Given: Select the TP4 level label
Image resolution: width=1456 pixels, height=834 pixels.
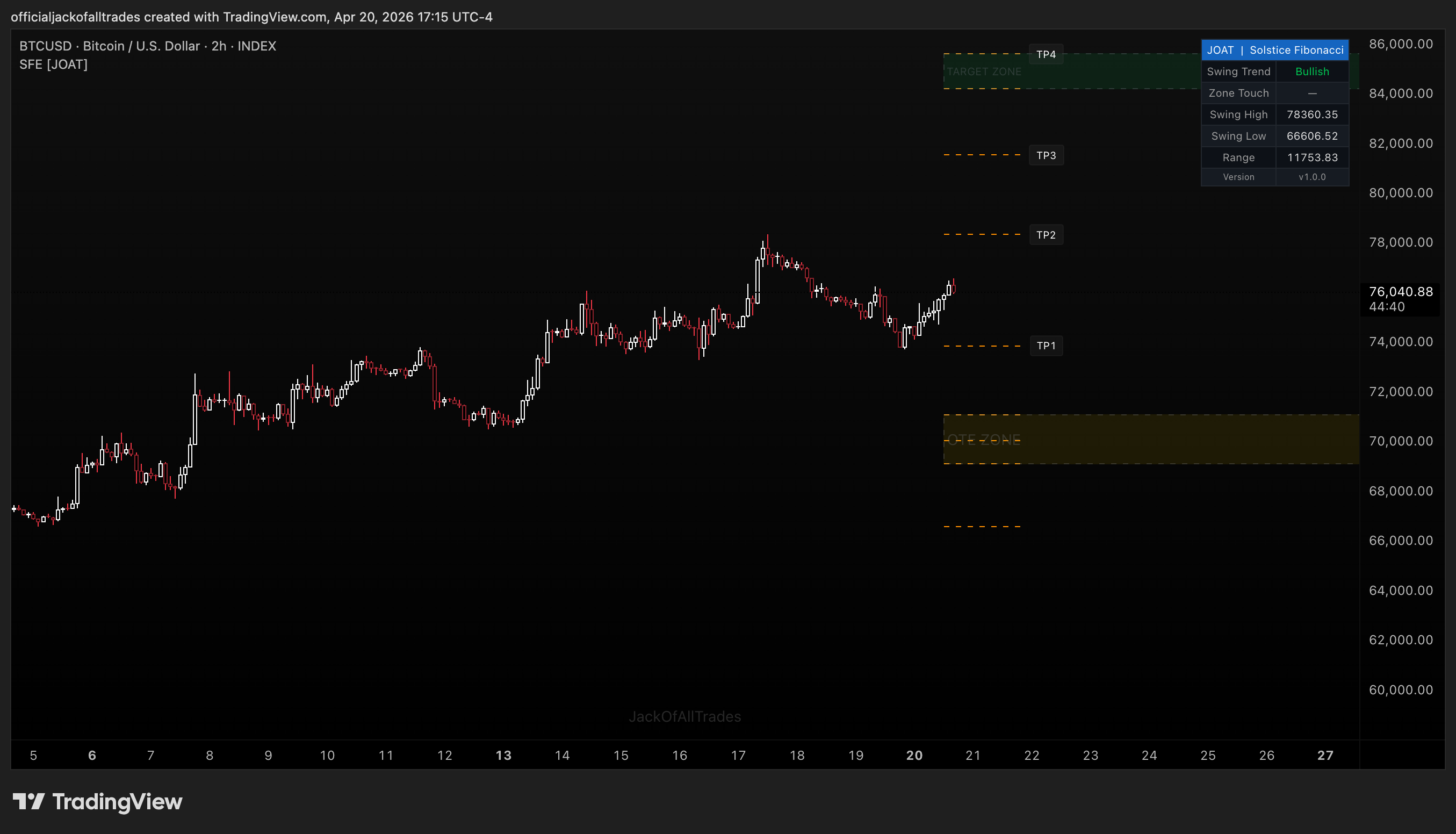Looking at the screenshot, I should coord(1046,54).
